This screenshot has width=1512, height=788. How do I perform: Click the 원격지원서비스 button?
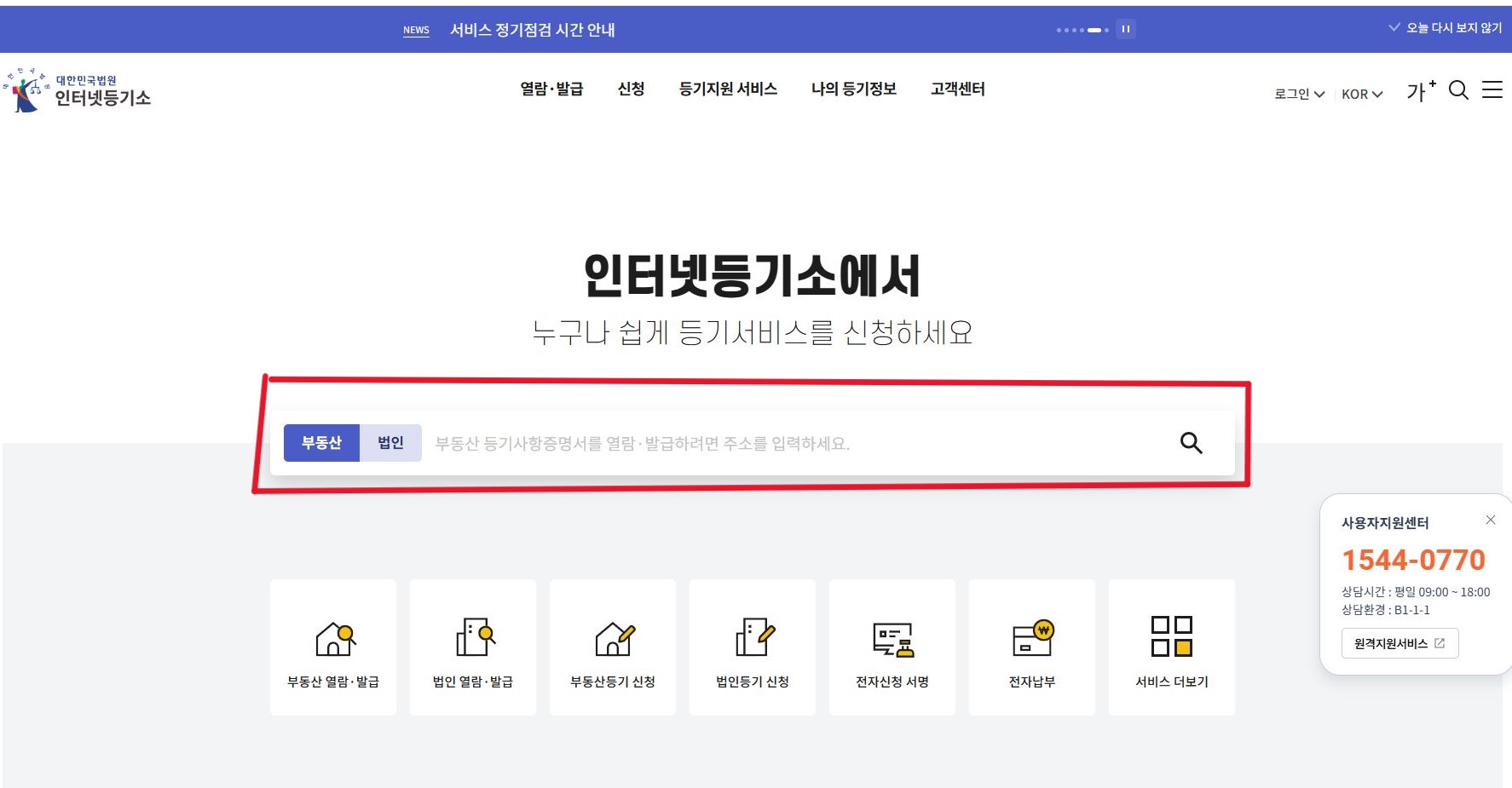[1399, 643]
